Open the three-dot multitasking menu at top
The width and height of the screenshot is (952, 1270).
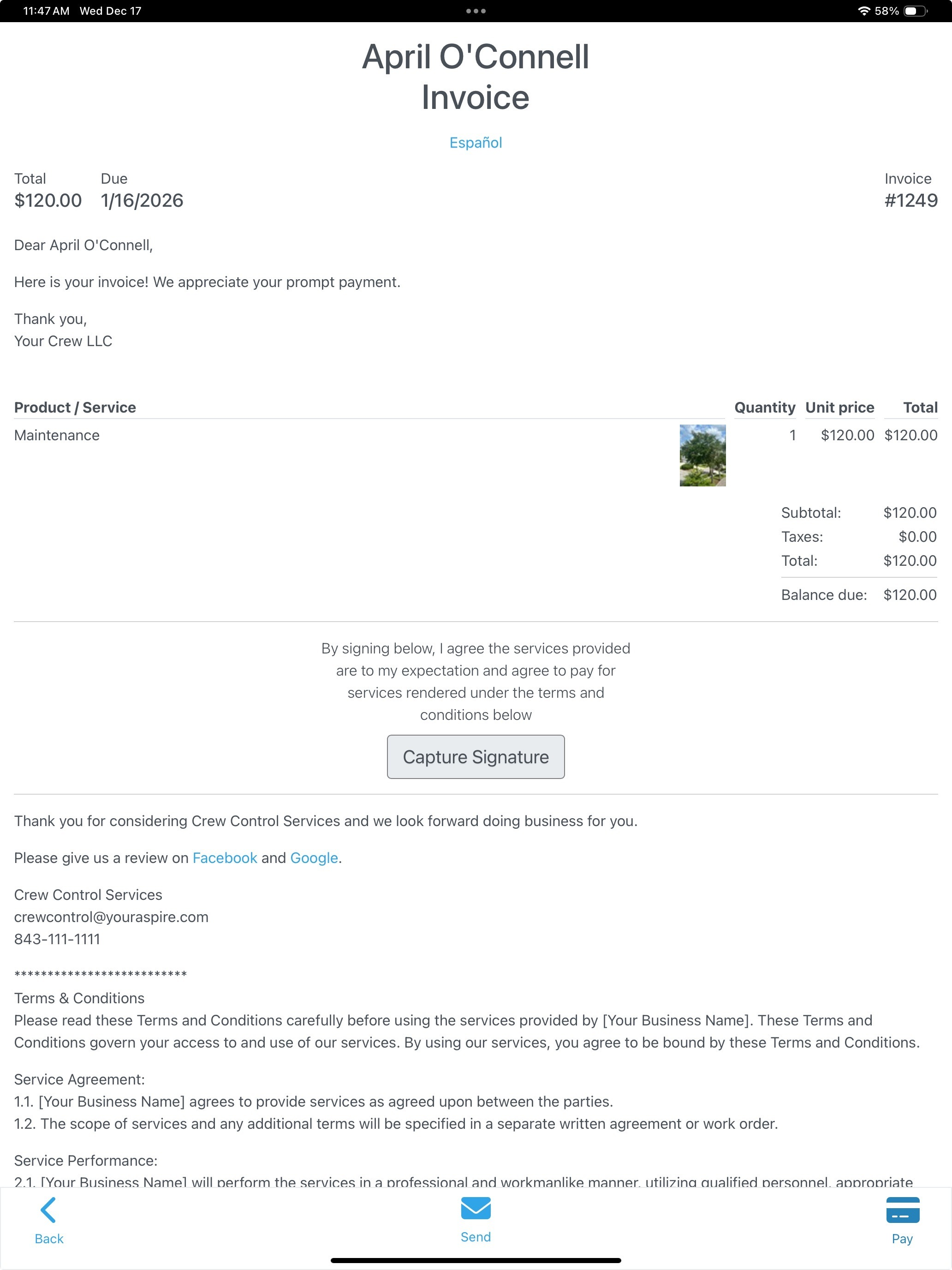476,11
